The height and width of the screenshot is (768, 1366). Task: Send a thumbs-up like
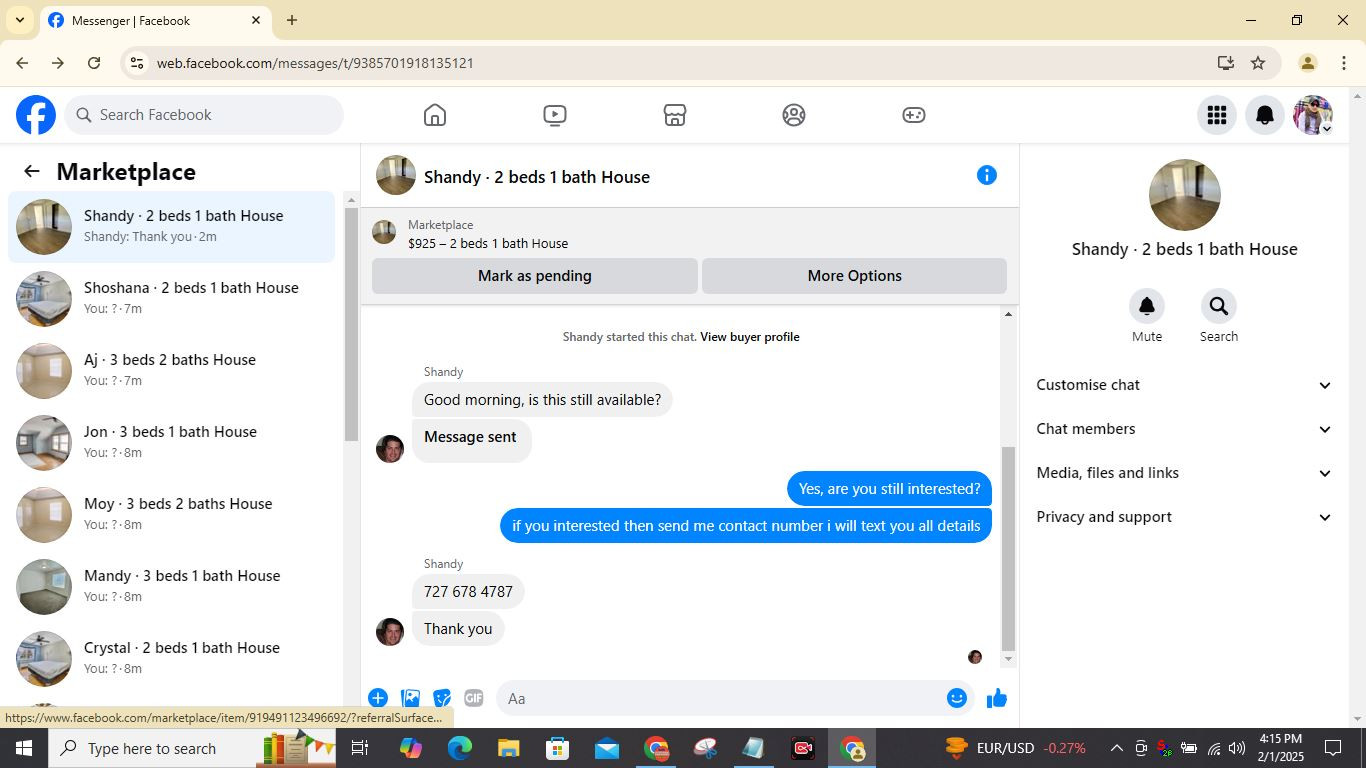[x=997, y=698]
